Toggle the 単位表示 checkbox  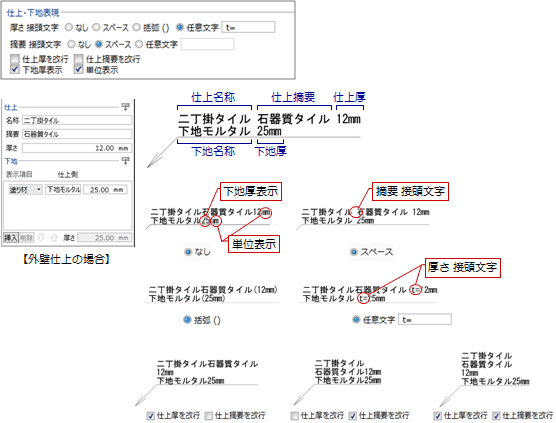click(x=78, y=69)
